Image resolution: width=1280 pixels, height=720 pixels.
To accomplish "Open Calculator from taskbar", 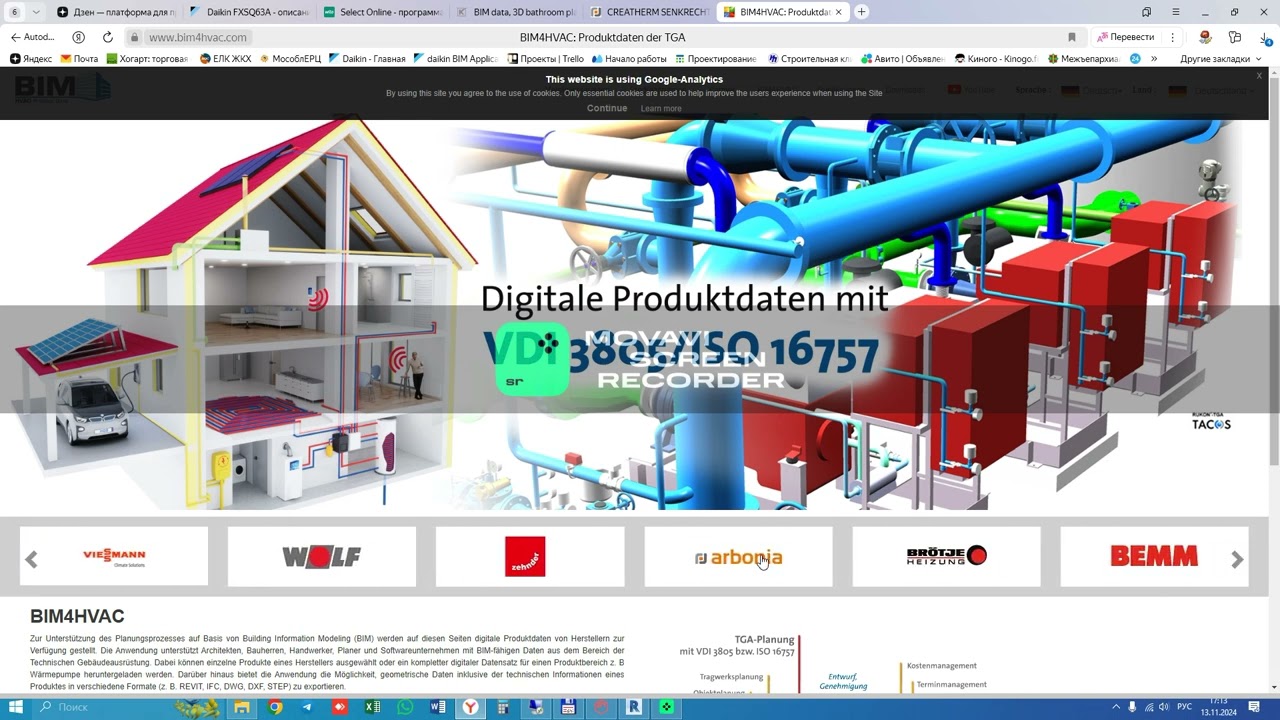I will click(503, 707).
